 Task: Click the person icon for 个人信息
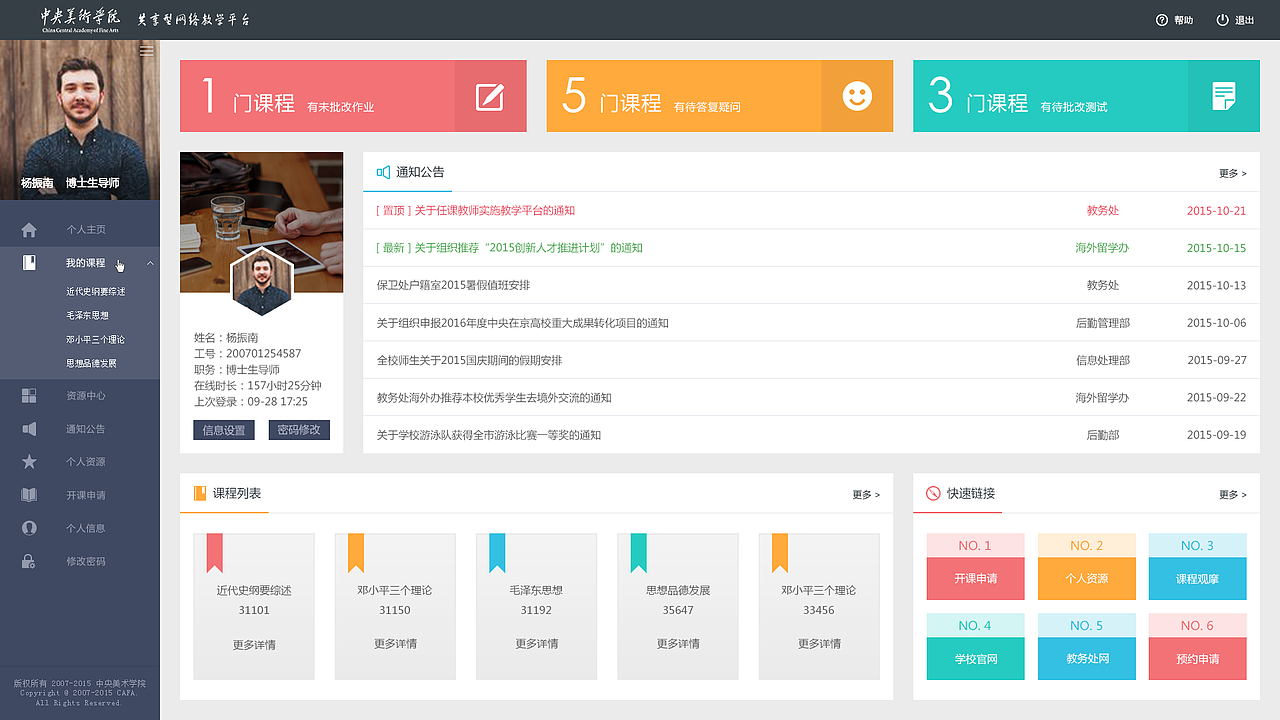pos(29,528)
